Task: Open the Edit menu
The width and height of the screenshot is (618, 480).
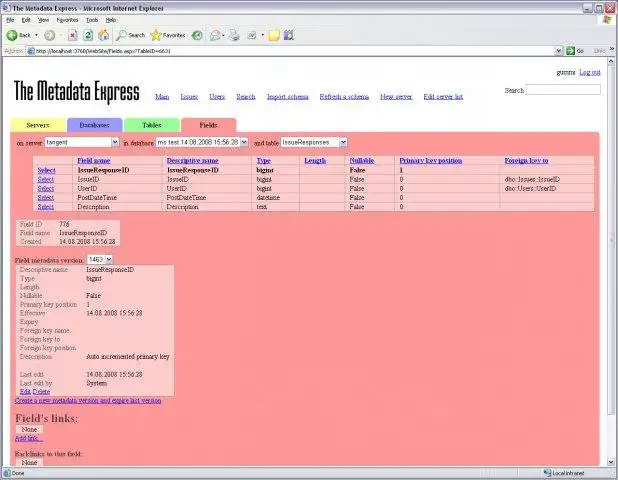Action: click(x=26, y=20)
